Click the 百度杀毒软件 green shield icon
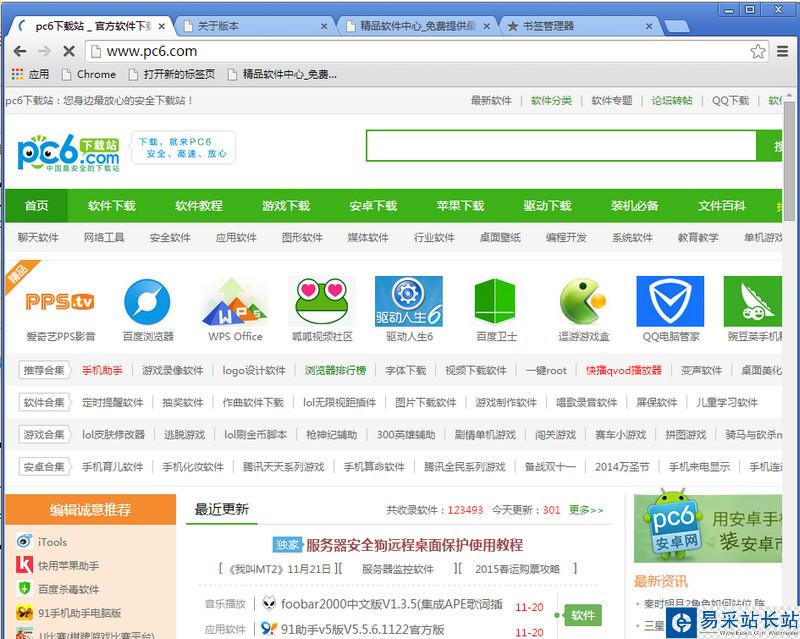800x639 pixels. pyautogui.click(x=24, y=588)
